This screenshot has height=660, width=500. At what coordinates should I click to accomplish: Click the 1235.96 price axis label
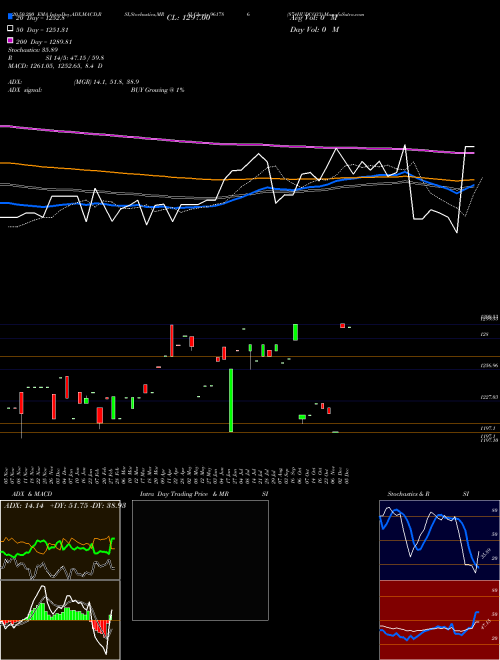[489, 366]
